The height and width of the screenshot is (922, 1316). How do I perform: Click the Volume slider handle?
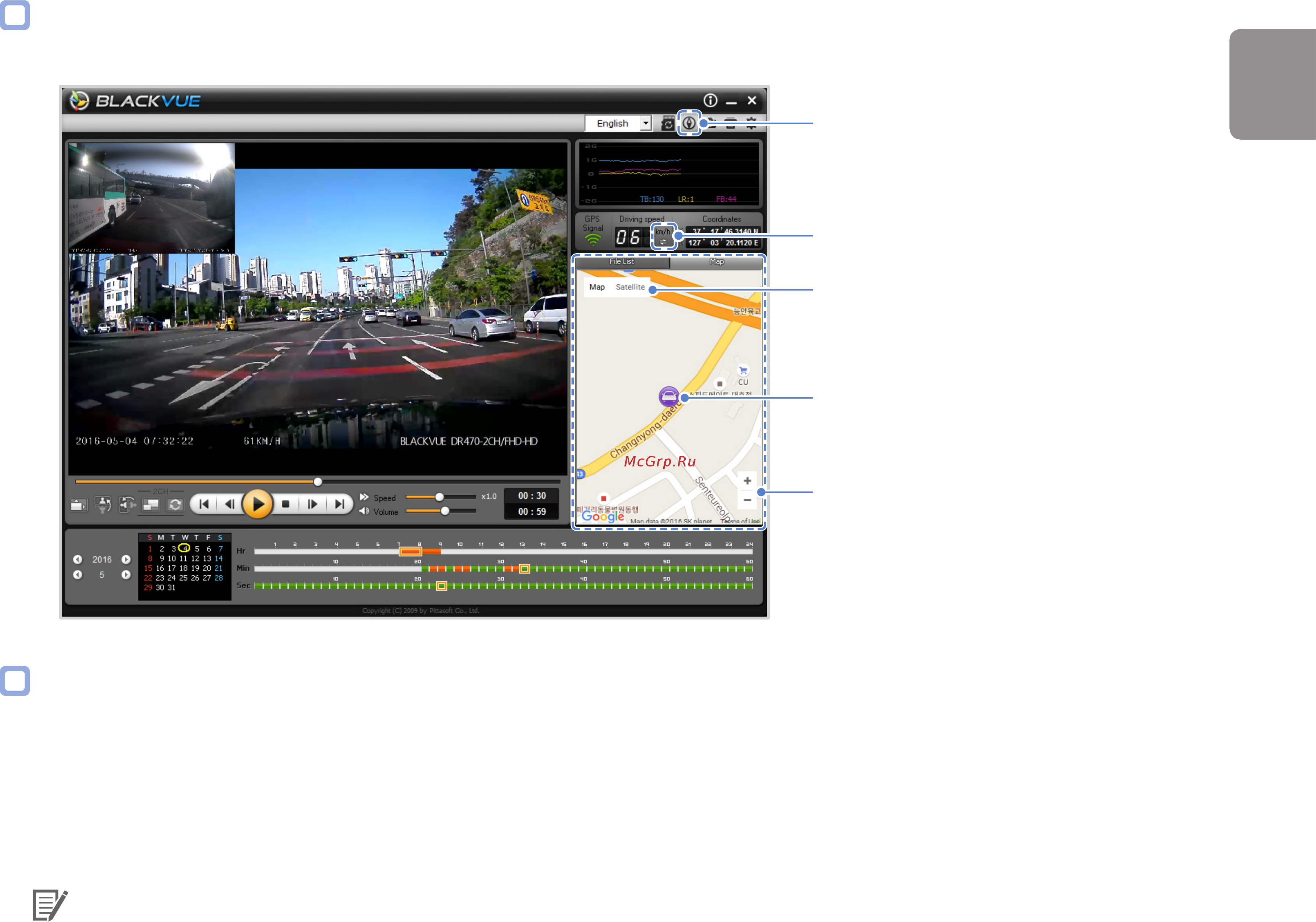[445, 511]
